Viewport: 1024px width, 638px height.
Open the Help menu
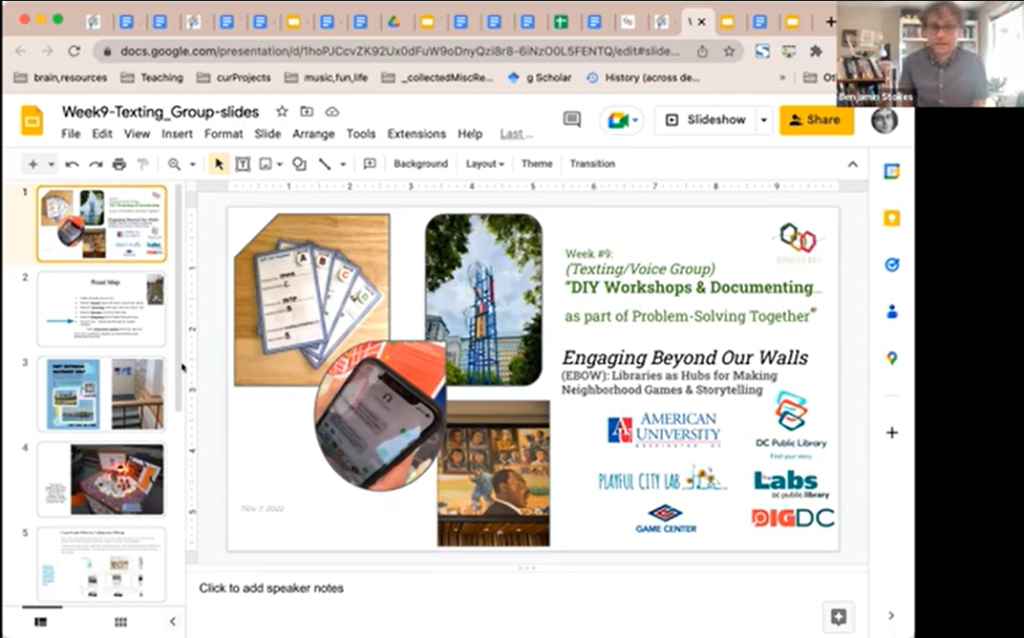pos(470,134)
